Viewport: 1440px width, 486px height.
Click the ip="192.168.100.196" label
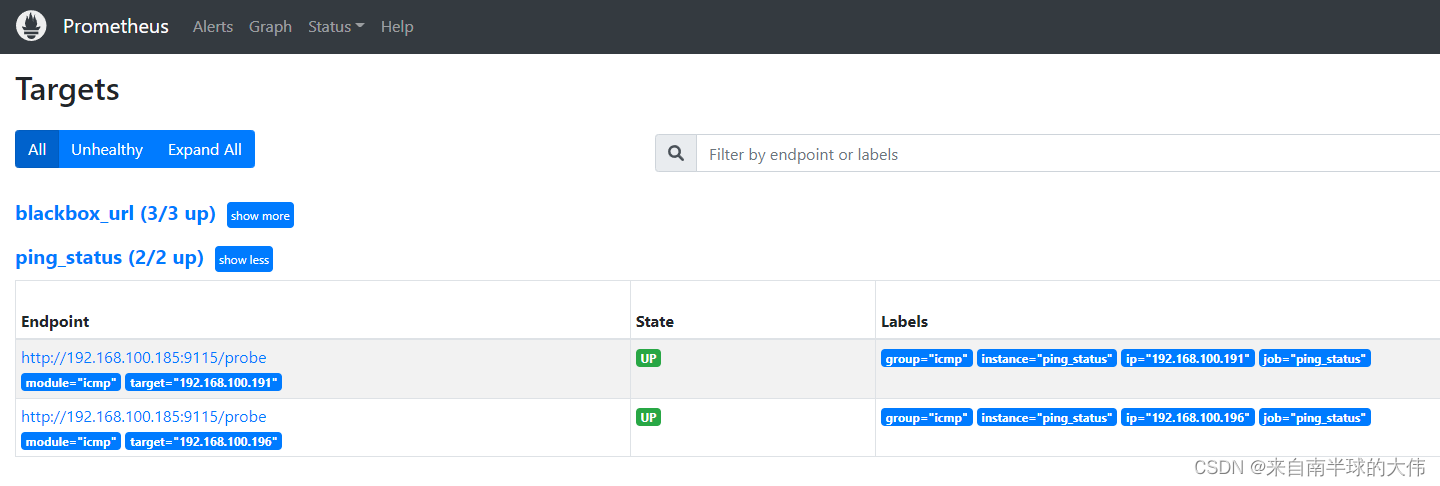tap(1188, 417)
